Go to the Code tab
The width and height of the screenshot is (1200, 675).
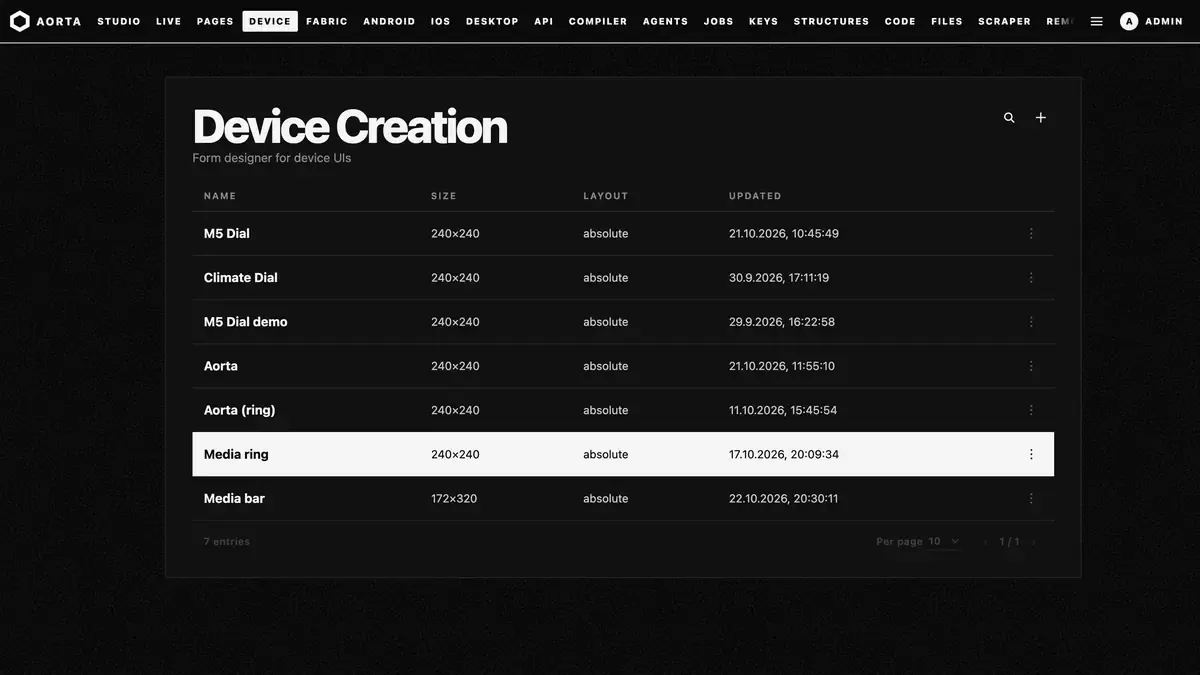(x=900, y=21)
